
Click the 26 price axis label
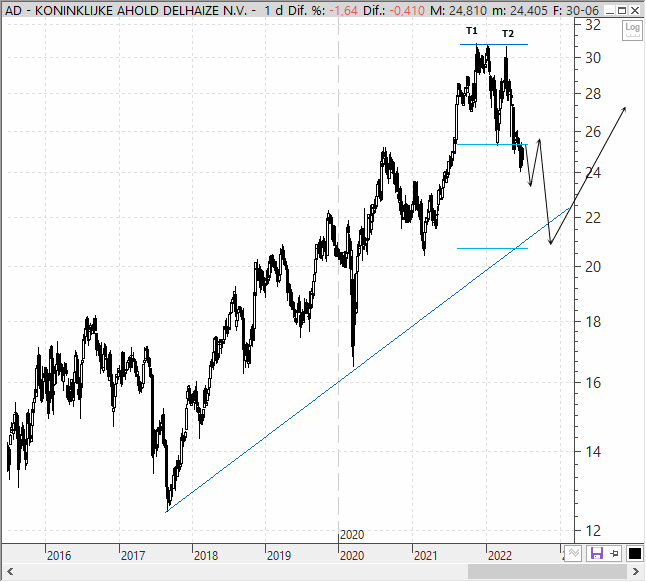point(593,132)
